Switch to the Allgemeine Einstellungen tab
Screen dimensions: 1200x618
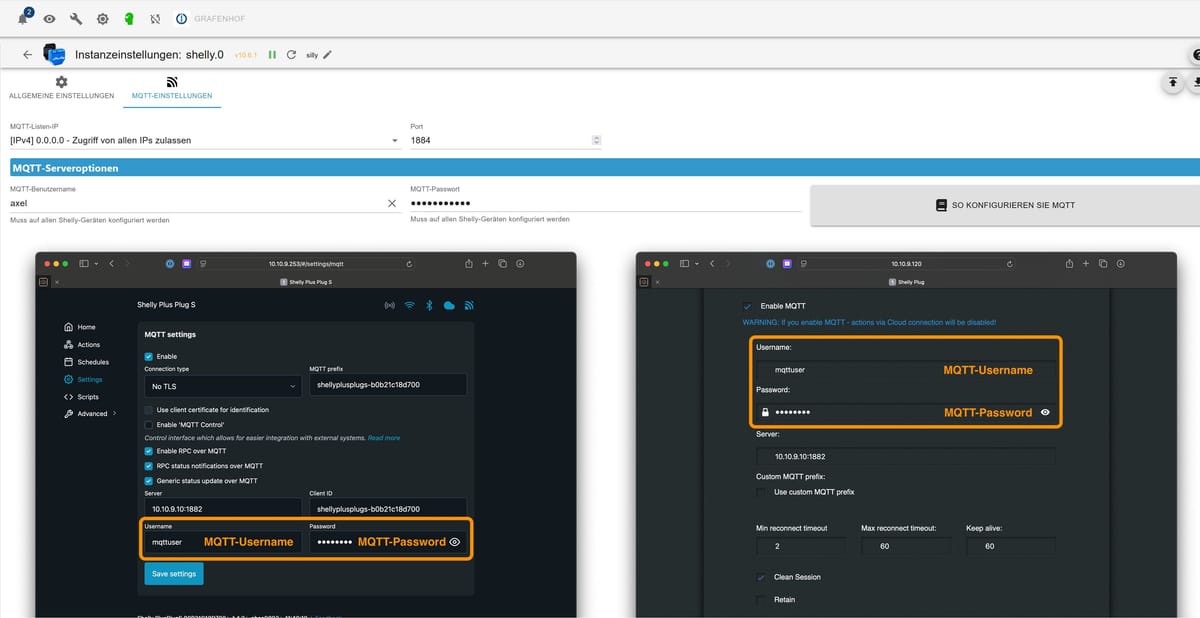tap(61, 88)
